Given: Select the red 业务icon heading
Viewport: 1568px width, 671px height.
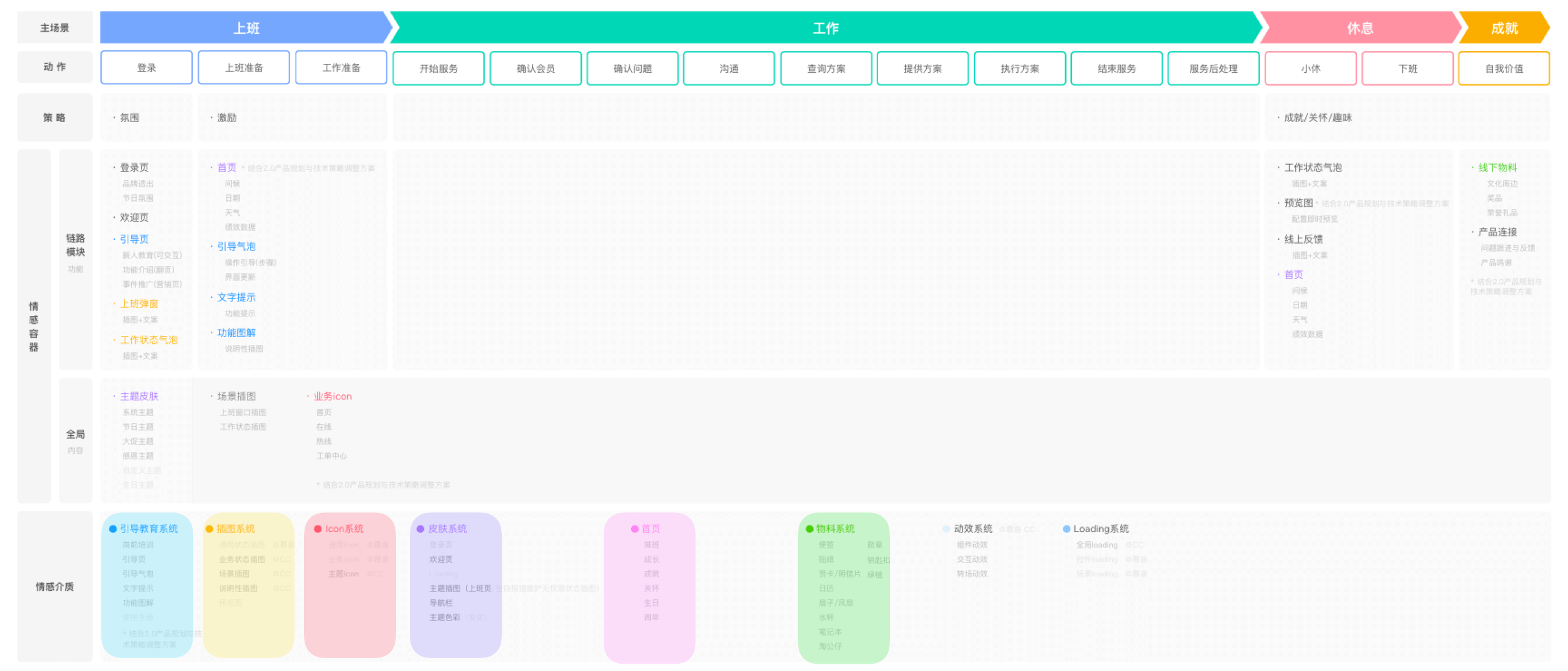Looking at the screenshot, I should pyautogui.click(x=332, y=396).
